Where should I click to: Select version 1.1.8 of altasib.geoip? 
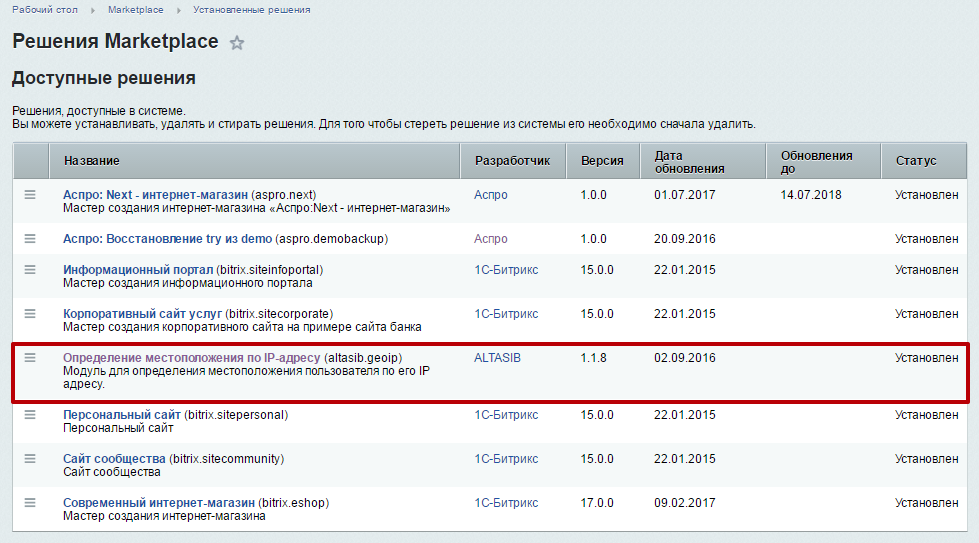tap(593, 358)
